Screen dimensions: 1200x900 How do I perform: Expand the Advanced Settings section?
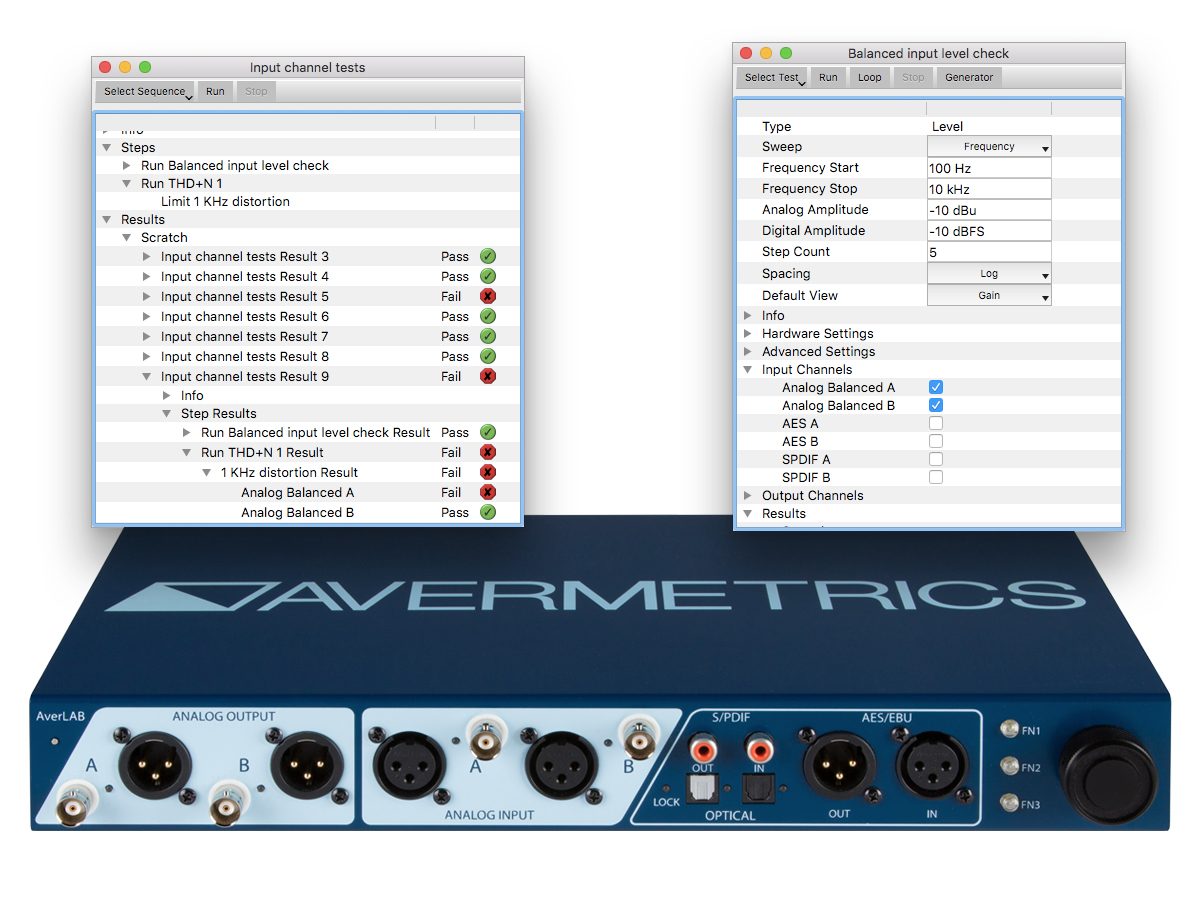point(748,352)
